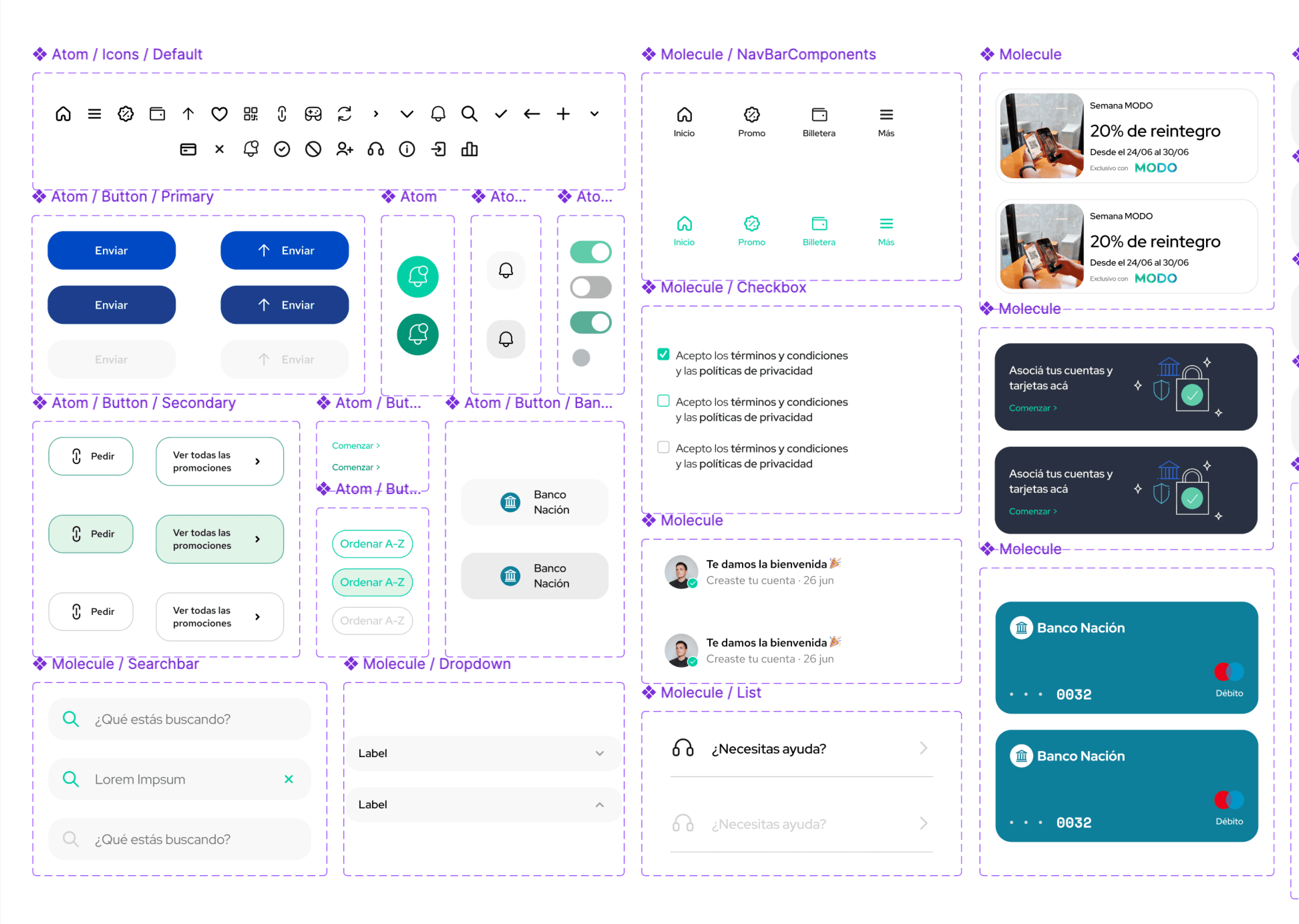Click the QR code icon in icons row
Screen dimensions: 1299x924
click(x=250, y=114)
